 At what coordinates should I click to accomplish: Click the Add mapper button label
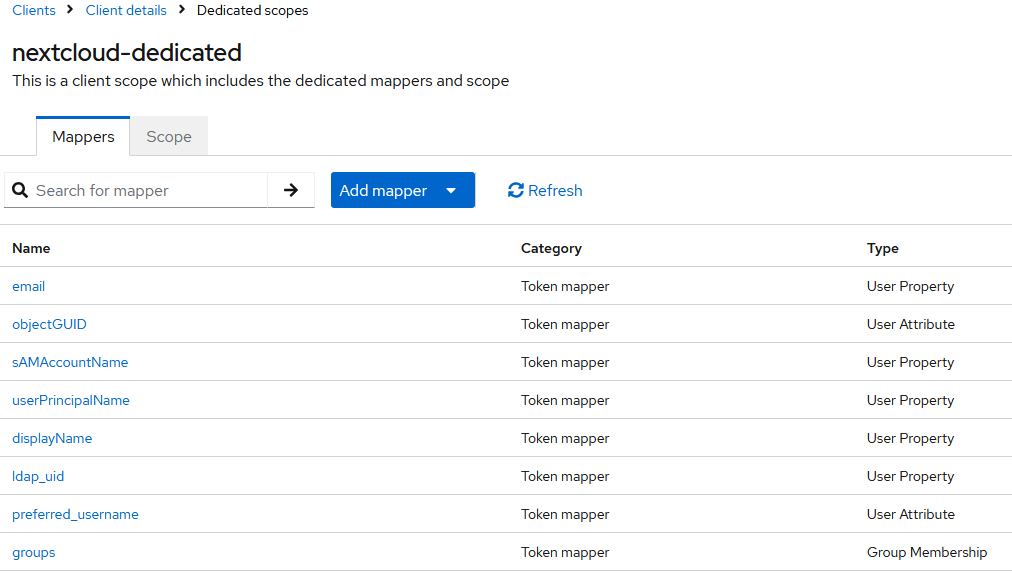point(383,190)
